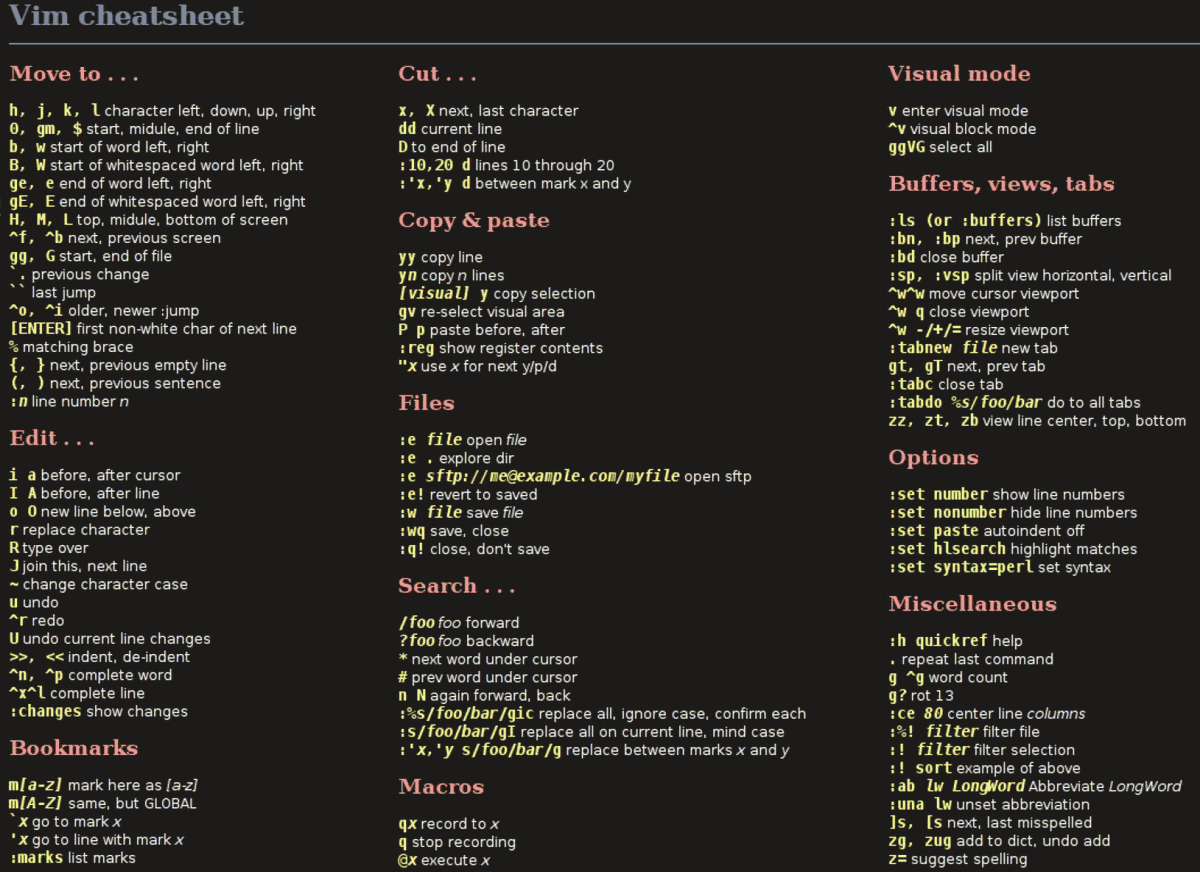Click the "Edit . . ." section heading
This screenshot has height=872, width=1200.
pyautogui.click(x=52, y=438)
